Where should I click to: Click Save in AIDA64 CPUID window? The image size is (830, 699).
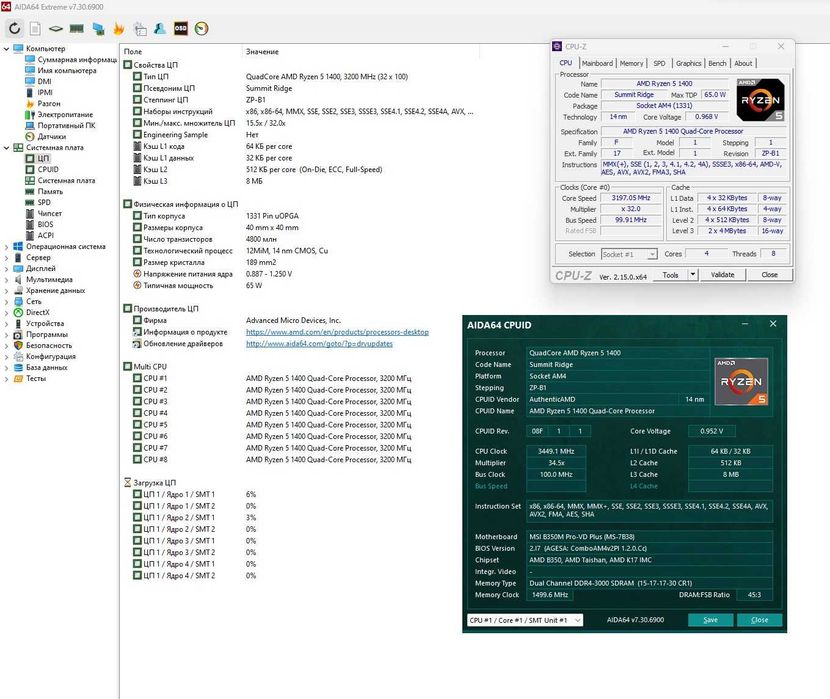(x=710, y=620)
